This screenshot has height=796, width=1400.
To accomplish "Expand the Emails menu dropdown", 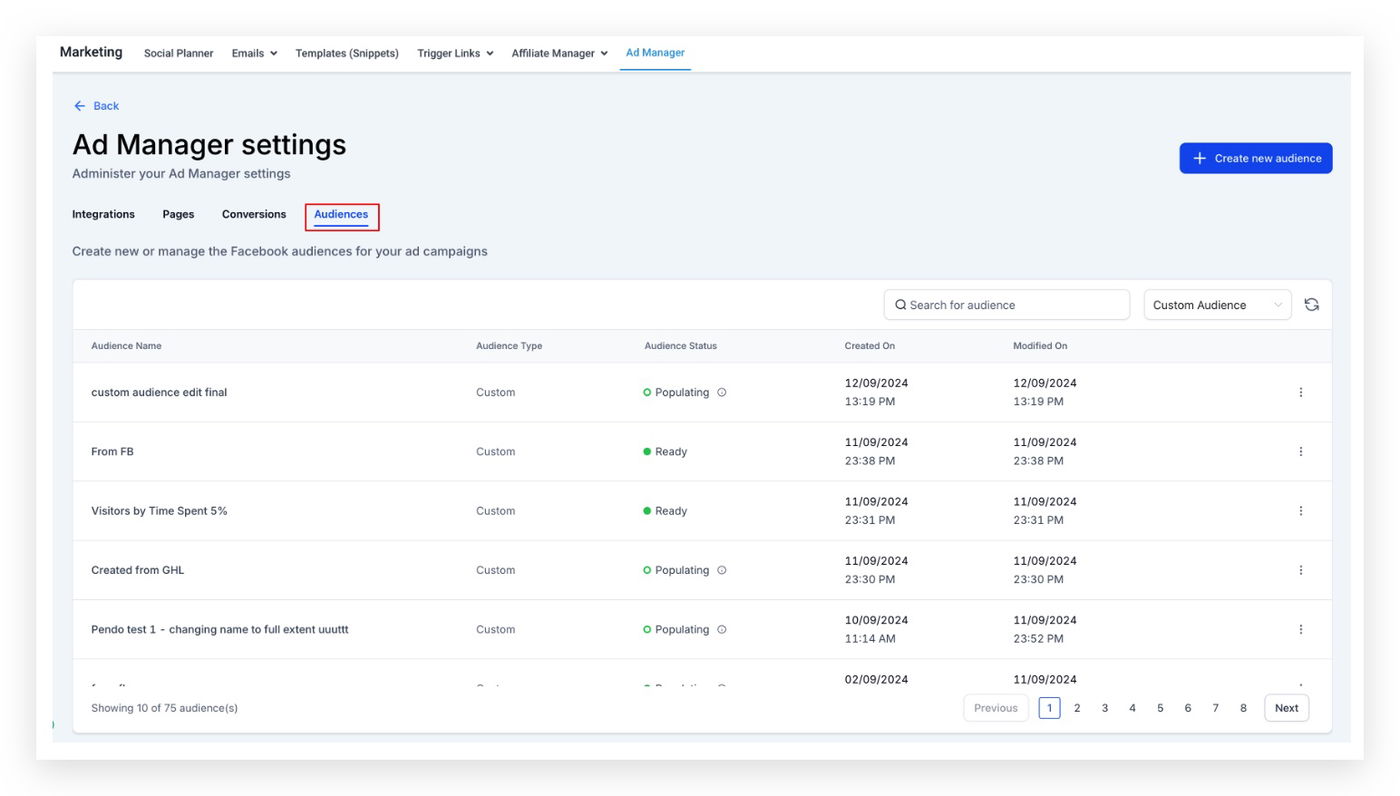I will 254,53.
